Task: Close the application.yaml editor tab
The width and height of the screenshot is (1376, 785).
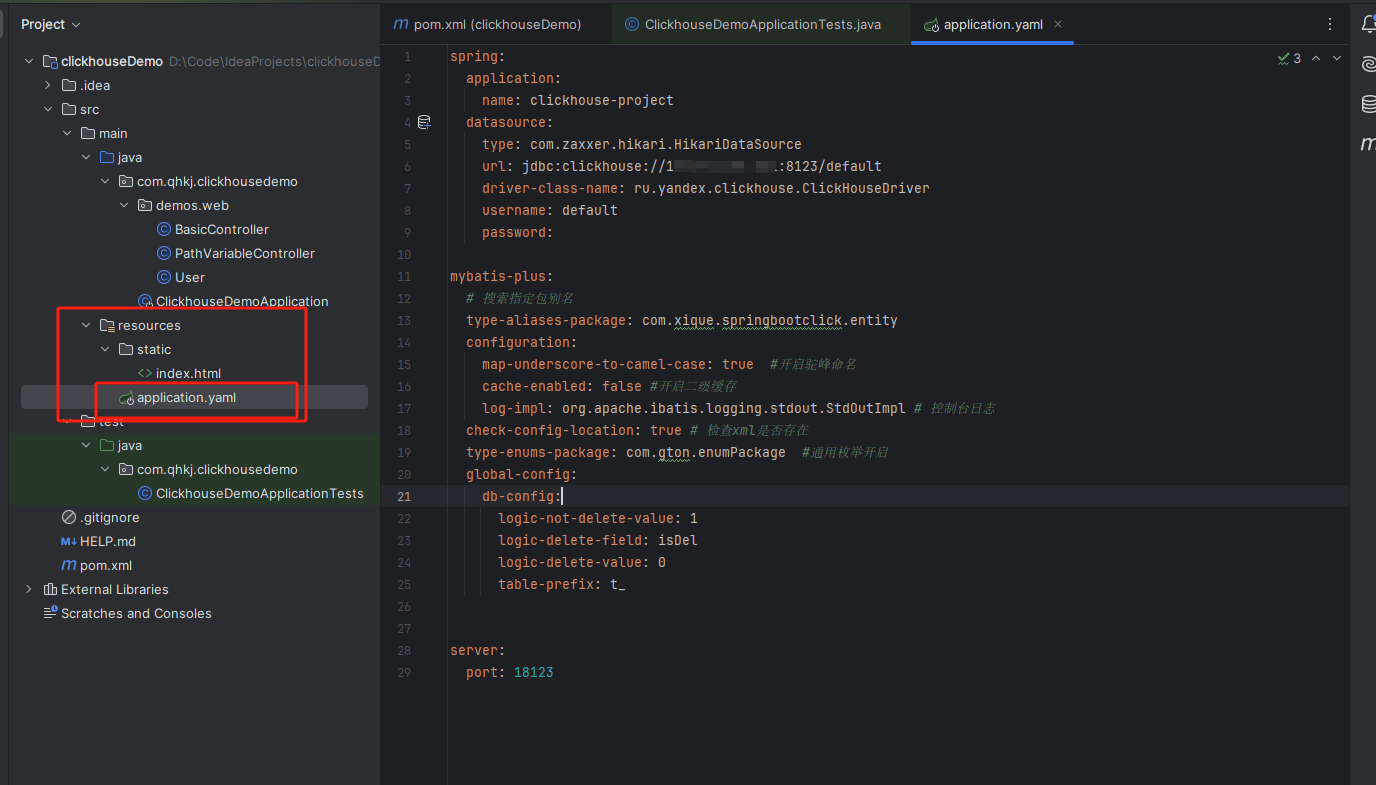Action: tap(1058, 24)
